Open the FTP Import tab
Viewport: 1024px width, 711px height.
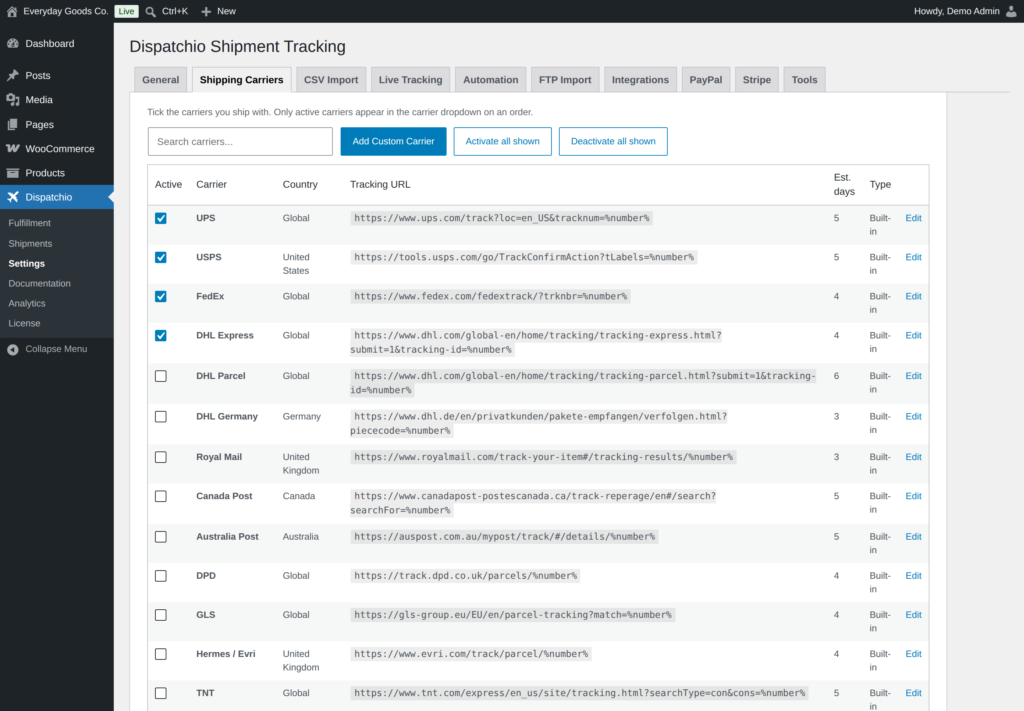(x=565, y=80)
